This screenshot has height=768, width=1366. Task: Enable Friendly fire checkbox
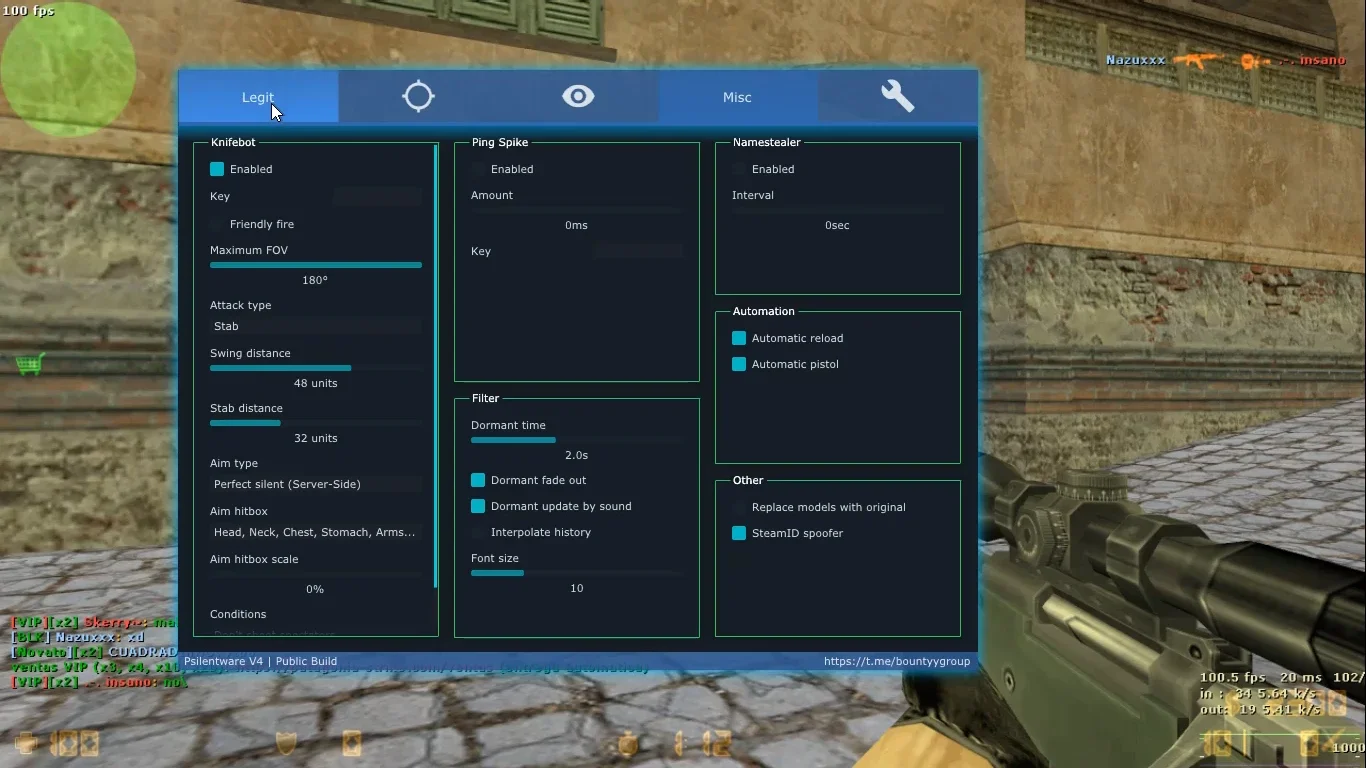[217, 224]
